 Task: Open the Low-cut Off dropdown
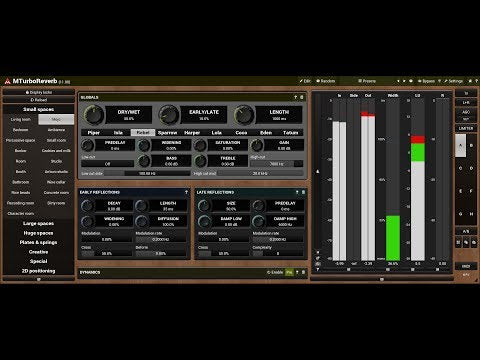coord(108,164)
